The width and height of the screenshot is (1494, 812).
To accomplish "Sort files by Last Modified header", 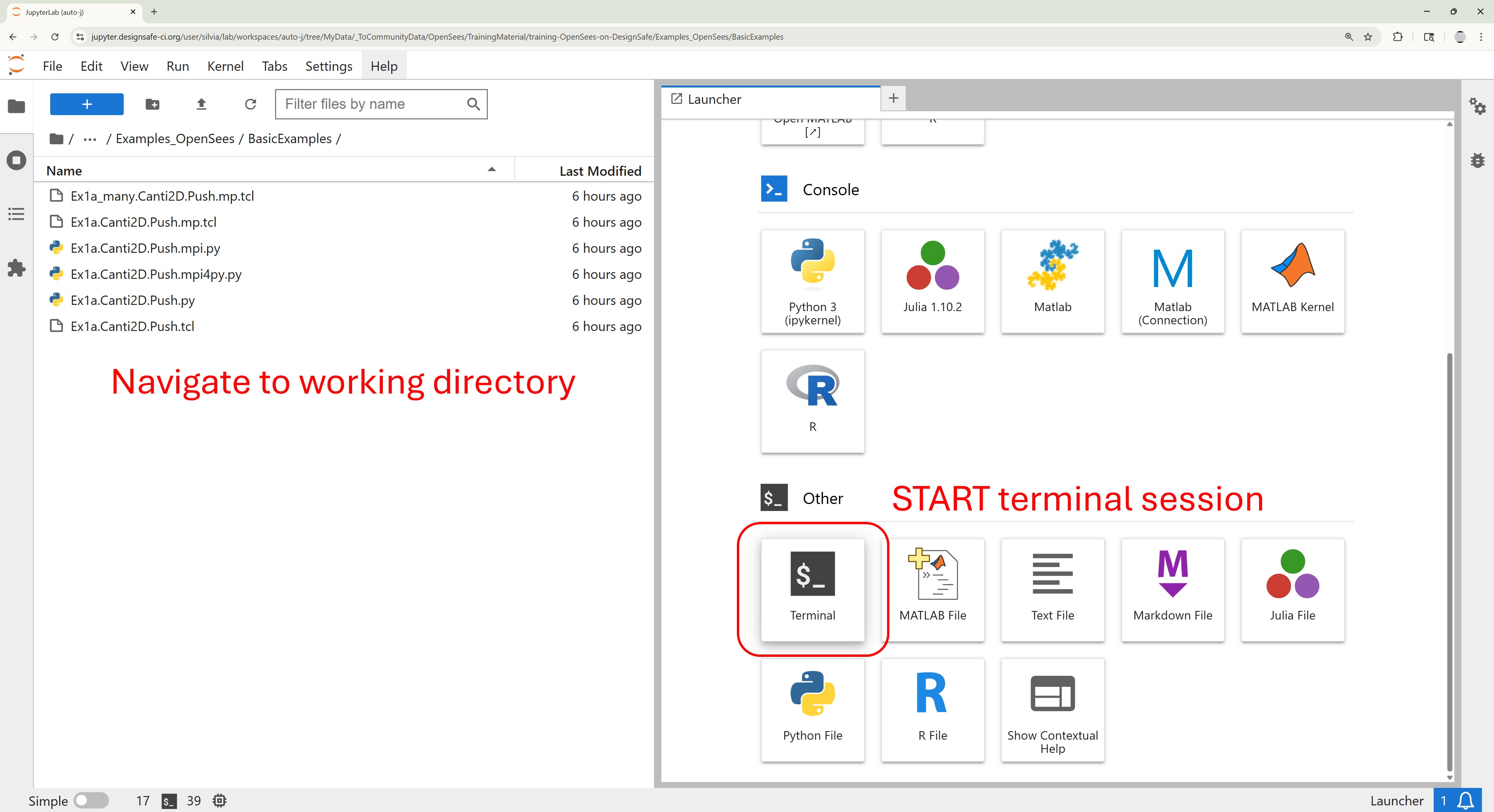I will [x=600, y=171].
